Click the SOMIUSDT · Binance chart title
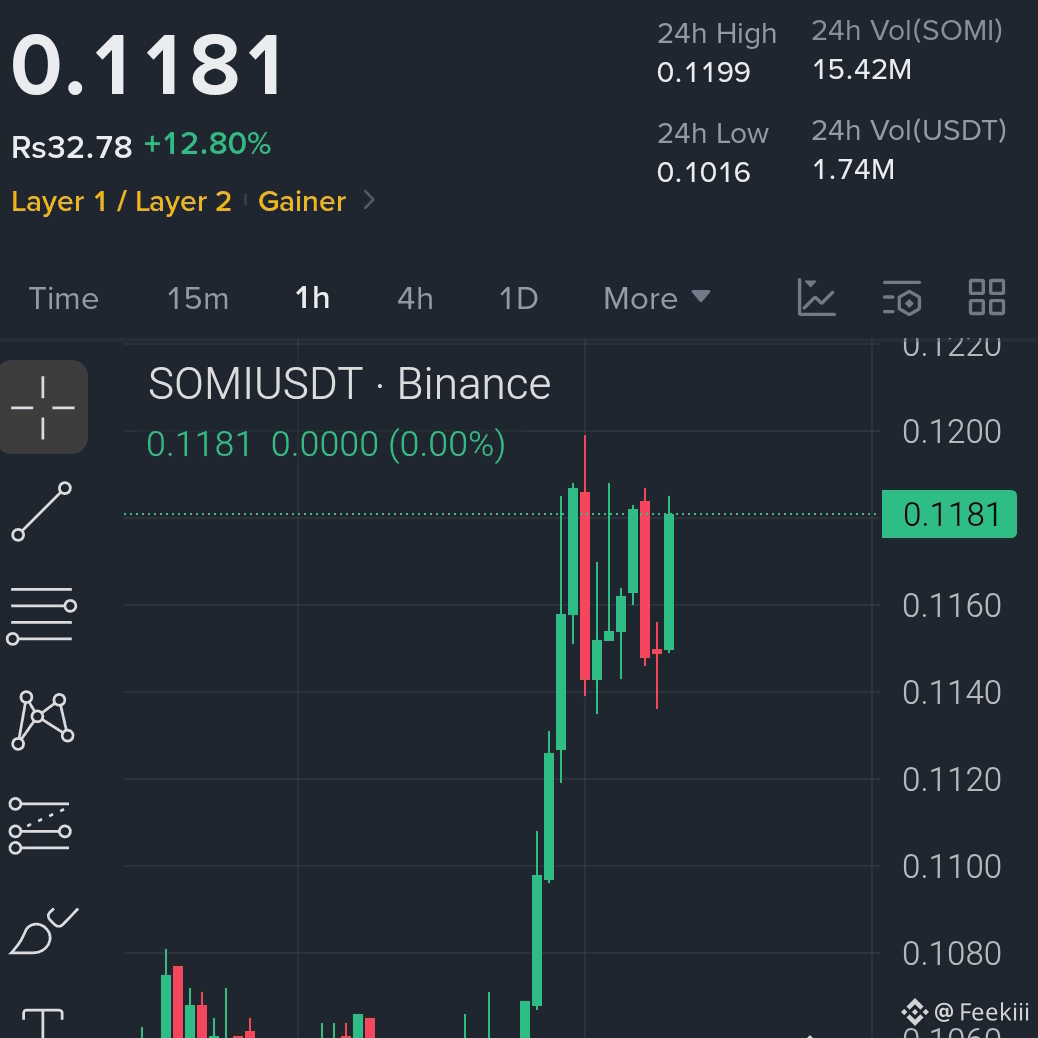This screenshot has width=1038, height=1038. (350, 384)
